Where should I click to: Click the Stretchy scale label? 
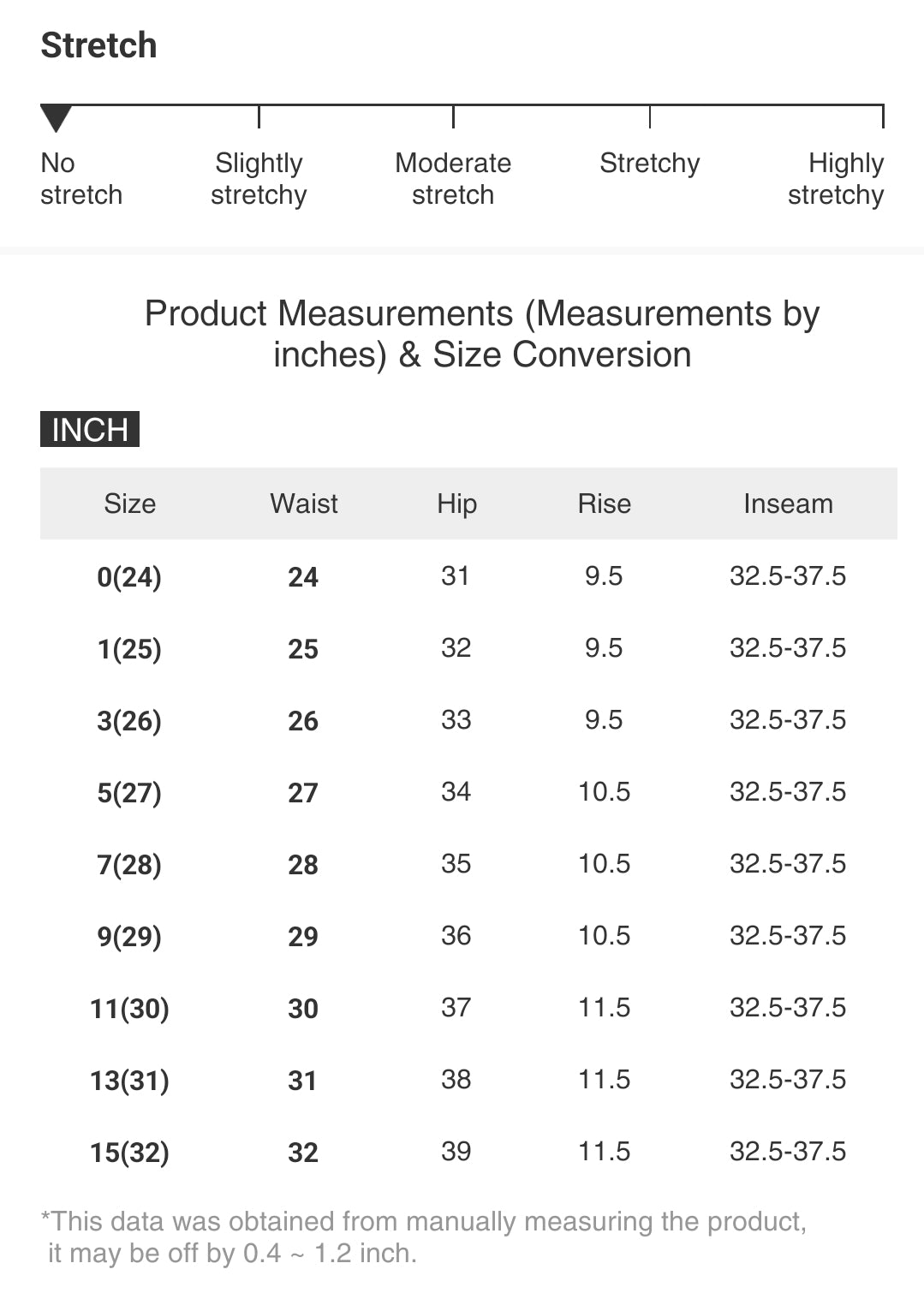pyautogui.click(x=650, y=163)
